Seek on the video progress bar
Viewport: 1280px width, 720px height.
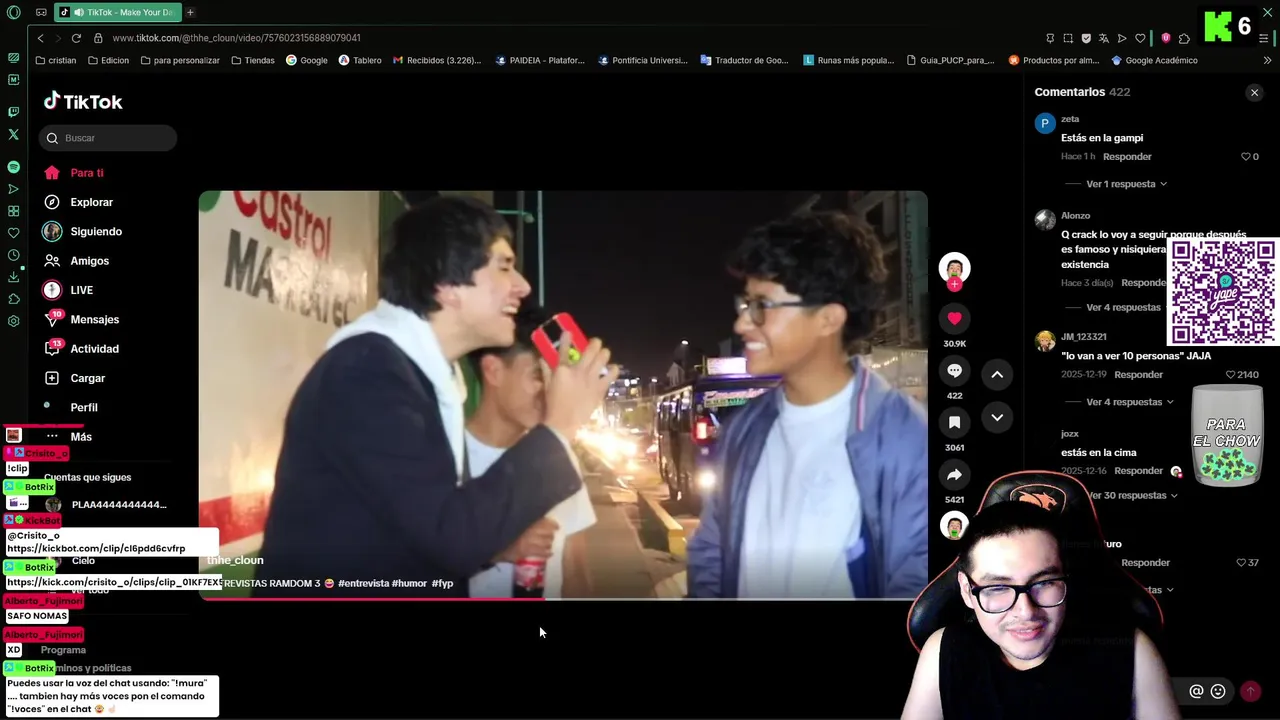pos(563,598)
